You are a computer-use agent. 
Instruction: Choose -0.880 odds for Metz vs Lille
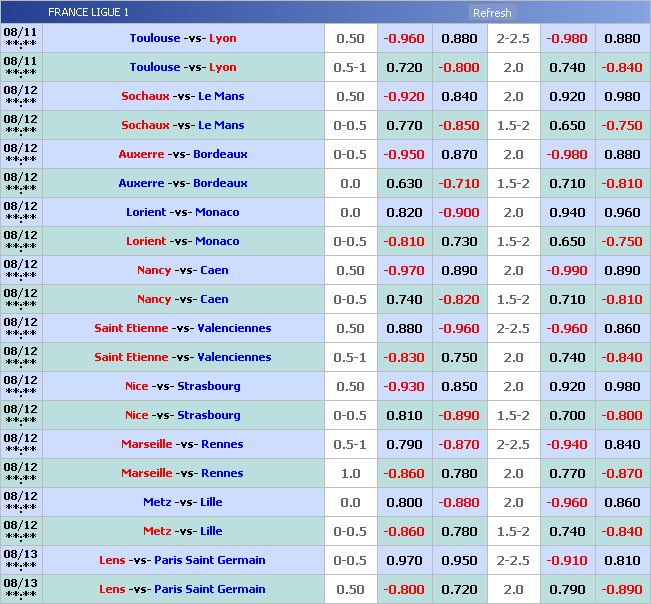click(x=459, y=503)
